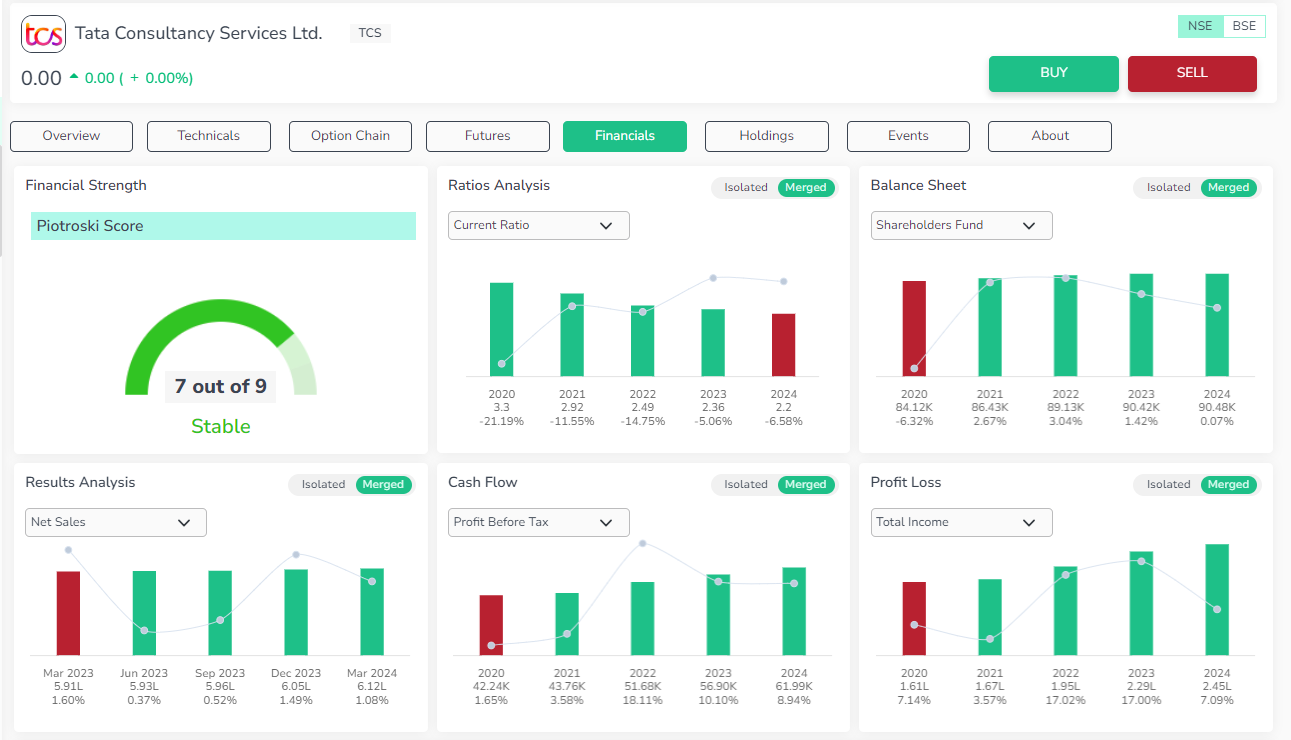Image resolution: width=1291 pixels, height=740 pixels.
Task: Click the '90.48K' Shareholders Fund value
Action: pyautogui.click(x=1217, y=408)
